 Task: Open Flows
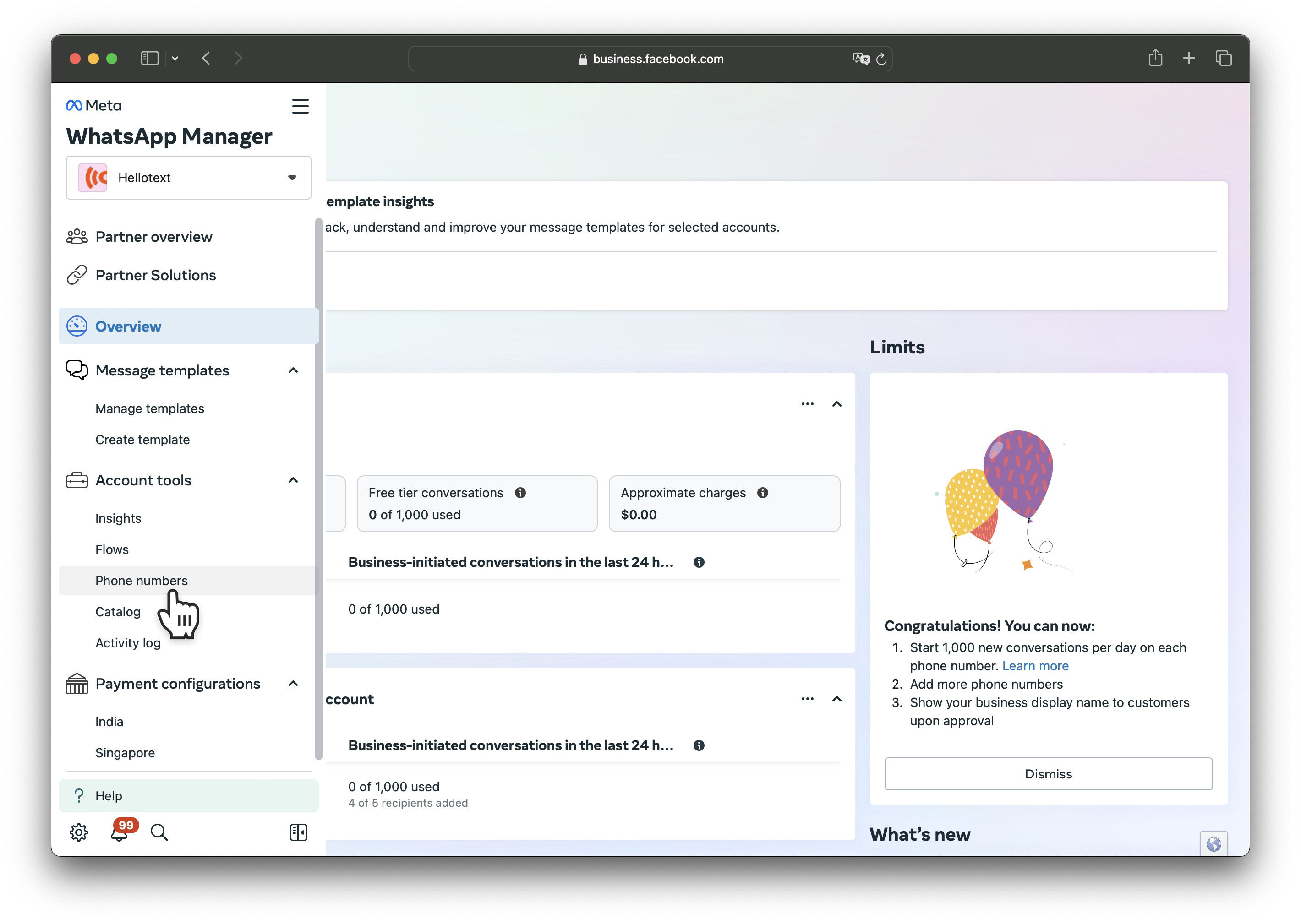(x=111, y=549)
